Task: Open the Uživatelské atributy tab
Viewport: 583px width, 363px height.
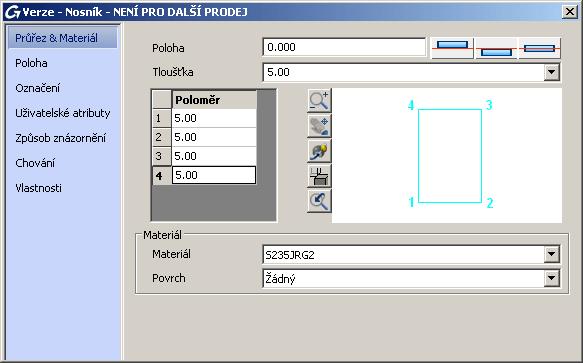Action: coord(63,113)
